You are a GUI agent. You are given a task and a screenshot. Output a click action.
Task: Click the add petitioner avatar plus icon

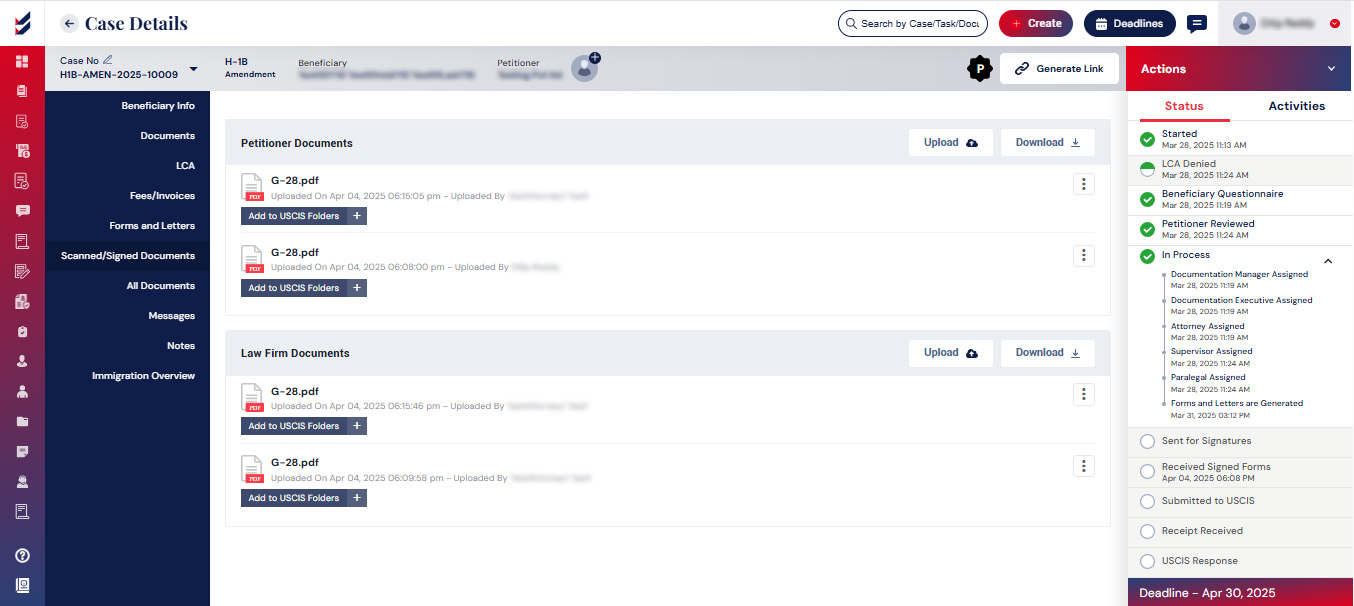coord(594,58)
